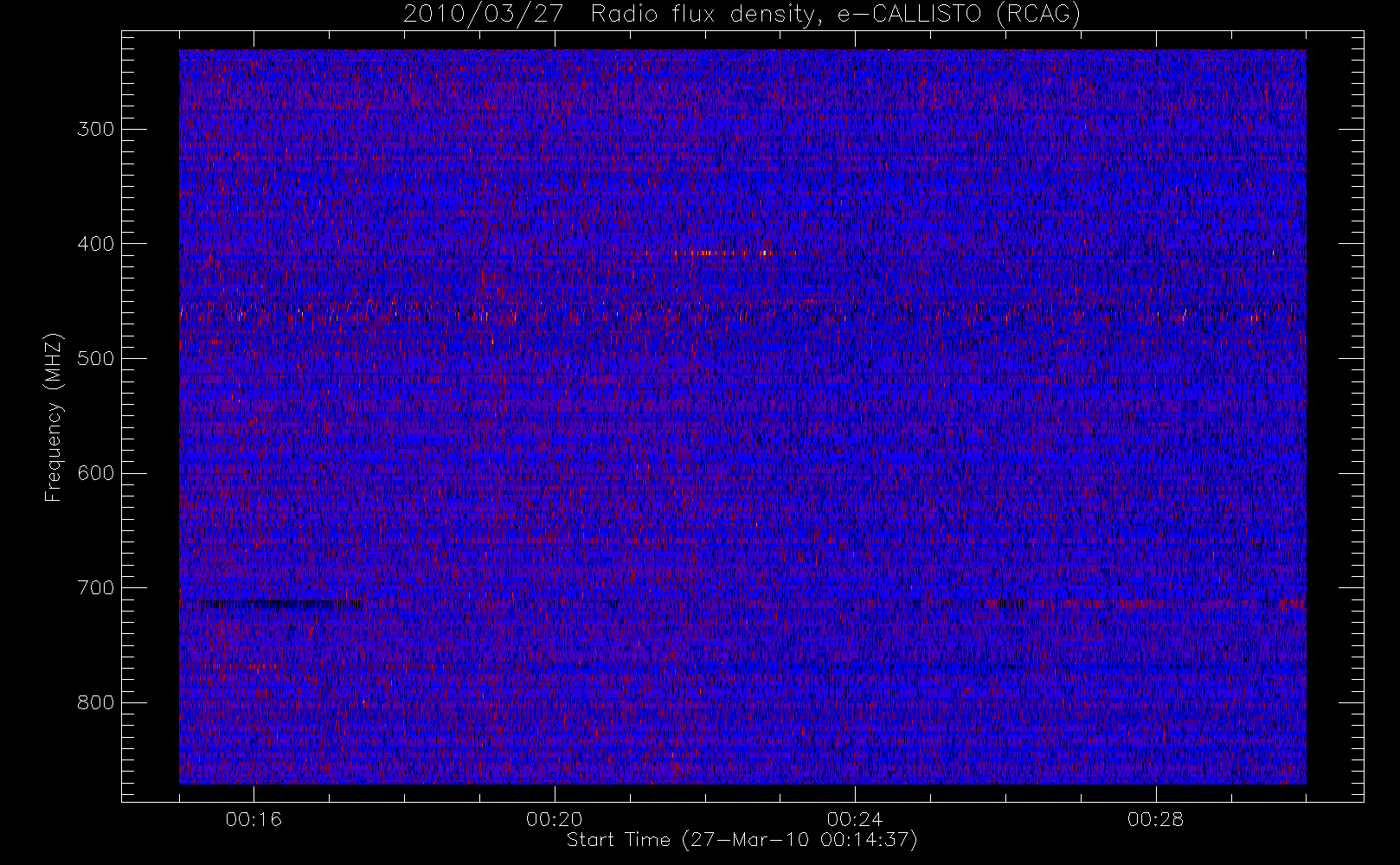Click the "Frequency (MHZ)" axis label
This screenshot has height=865, width=1400.
point(54,418)
